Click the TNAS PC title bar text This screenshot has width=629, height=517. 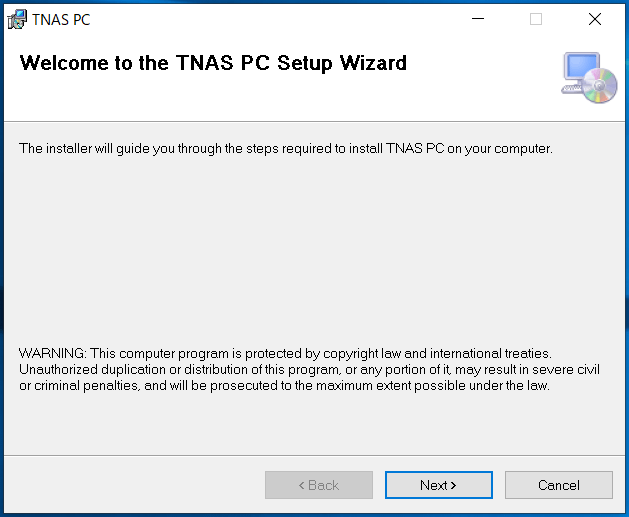[x=61, y=19]
